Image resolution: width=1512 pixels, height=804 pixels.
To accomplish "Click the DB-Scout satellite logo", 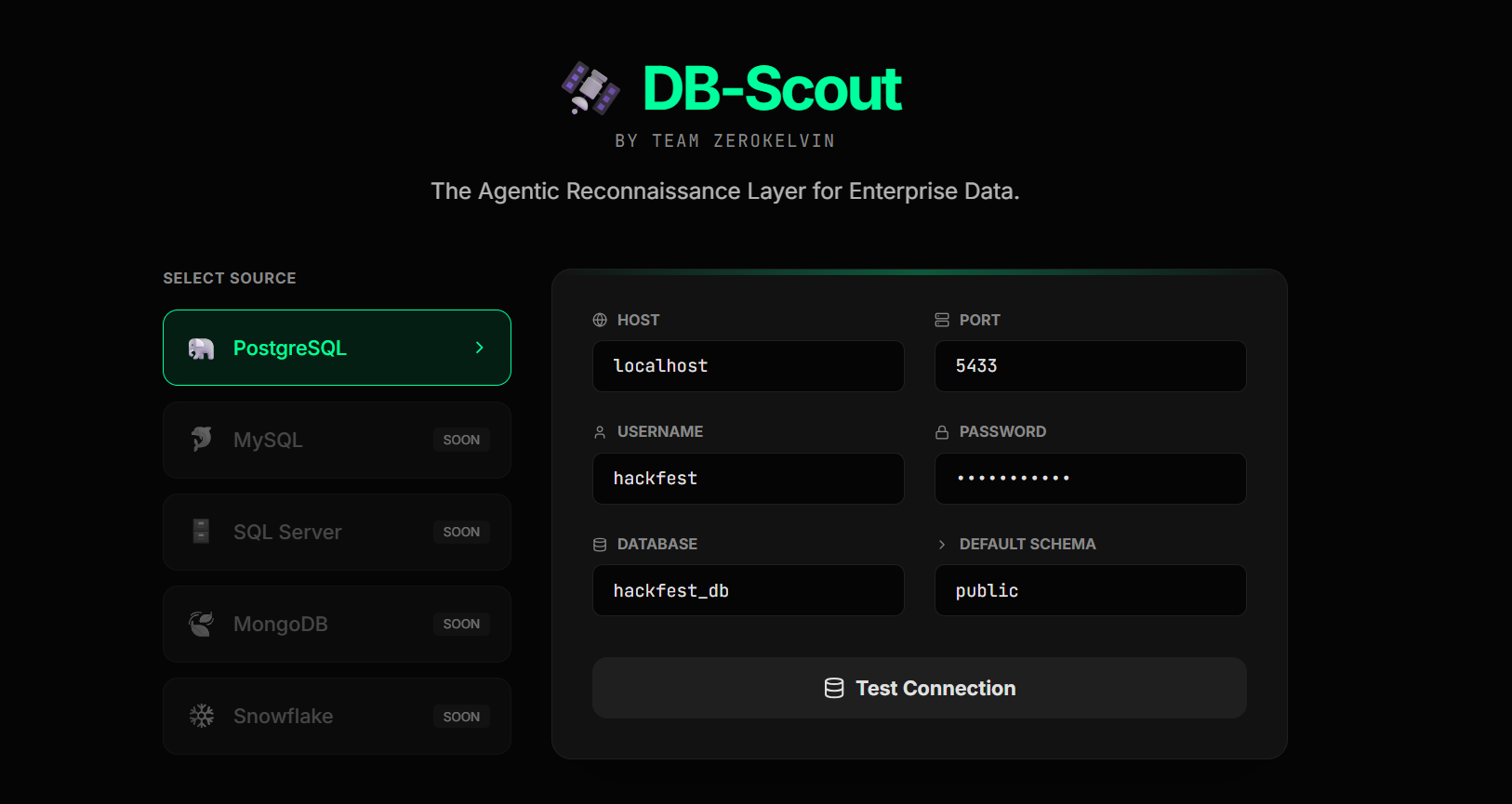I will click(x=590, y=88).
